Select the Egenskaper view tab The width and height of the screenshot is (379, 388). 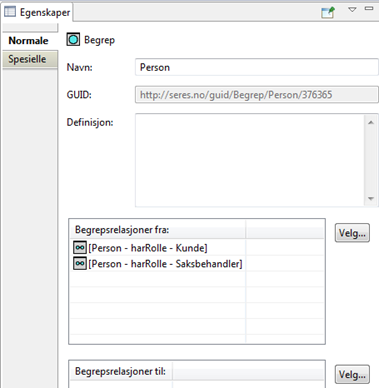click(x=37, y=12)
